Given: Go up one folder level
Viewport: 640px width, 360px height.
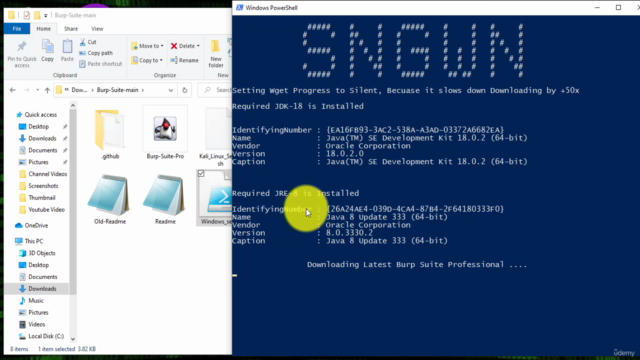Looking at the screenshot, I should [x=47, y=90].
